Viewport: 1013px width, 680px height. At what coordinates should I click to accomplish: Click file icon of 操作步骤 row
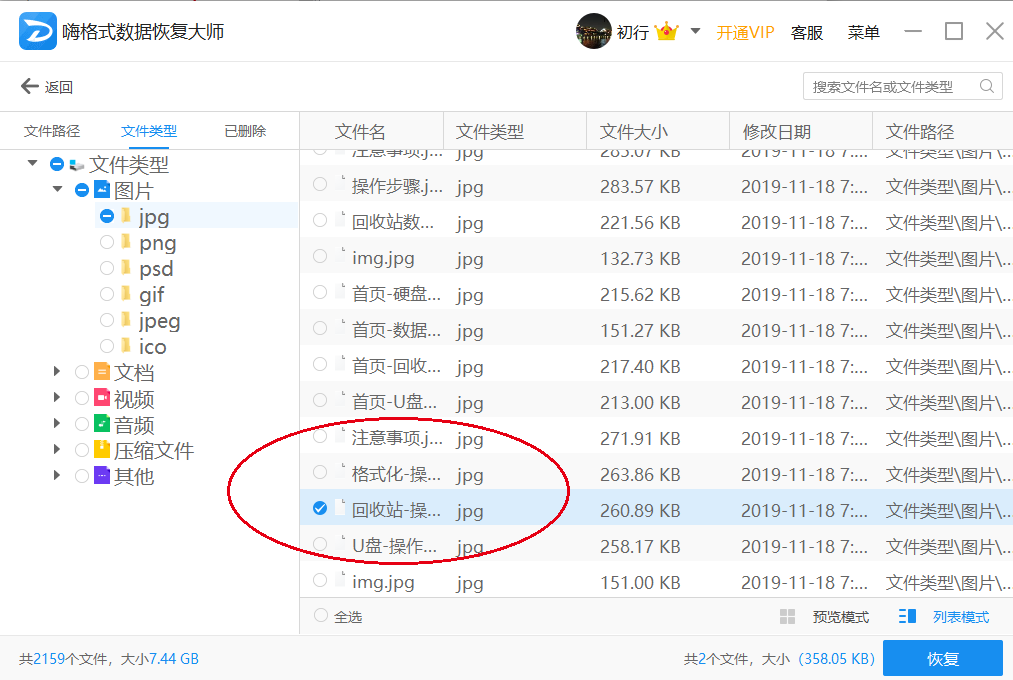(x=340, y=185)
